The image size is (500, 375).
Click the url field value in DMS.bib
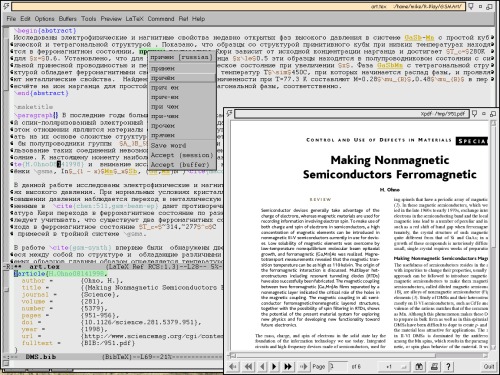point(152,336)
